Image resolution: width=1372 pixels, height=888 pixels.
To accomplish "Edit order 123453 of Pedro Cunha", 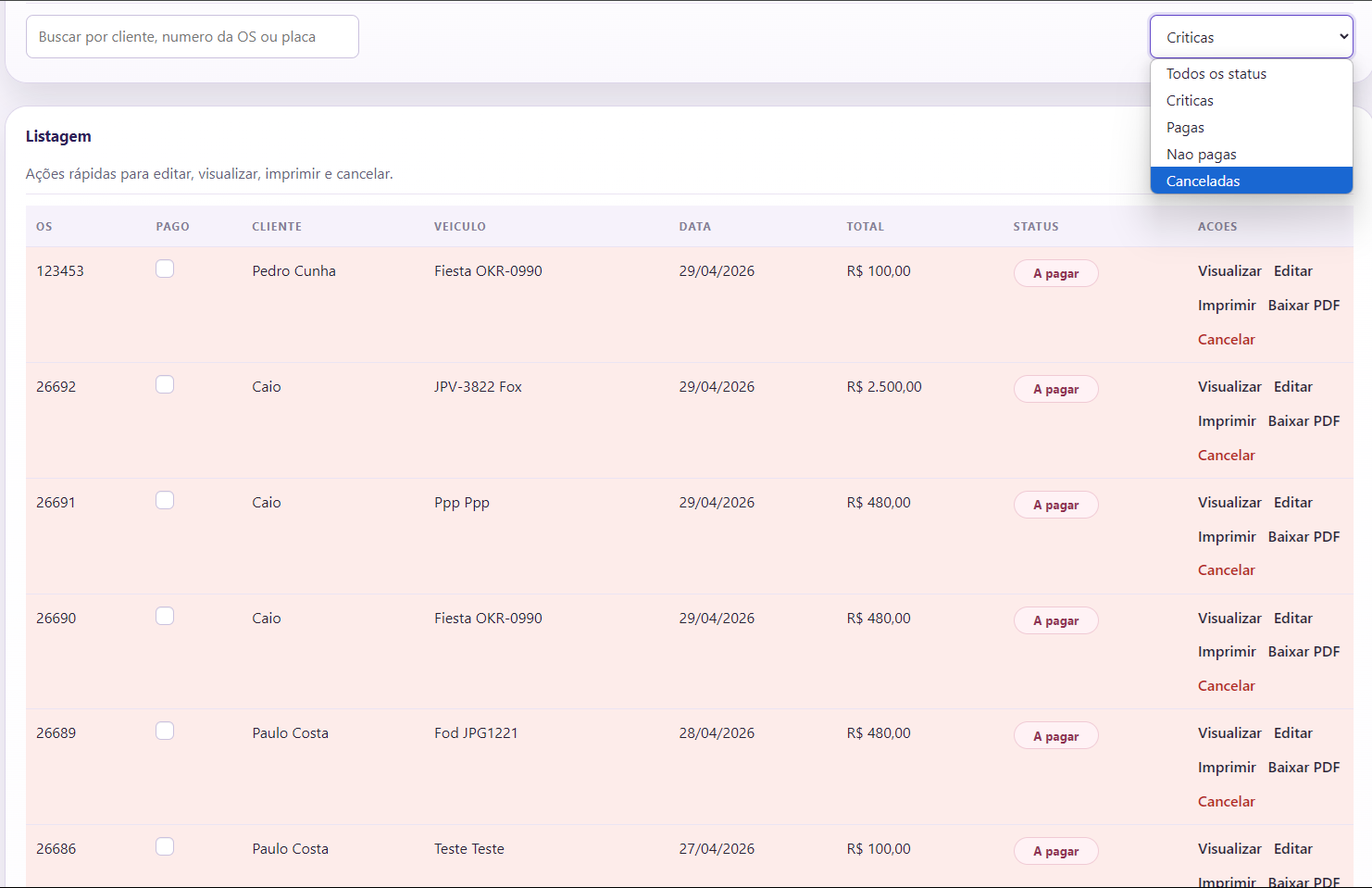I will (1293, 271).
